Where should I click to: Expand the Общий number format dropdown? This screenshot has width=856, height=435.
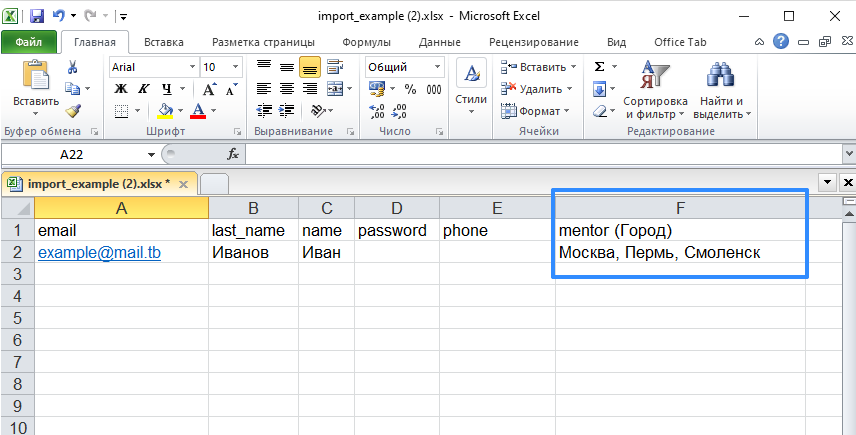[x=437, y=67]
